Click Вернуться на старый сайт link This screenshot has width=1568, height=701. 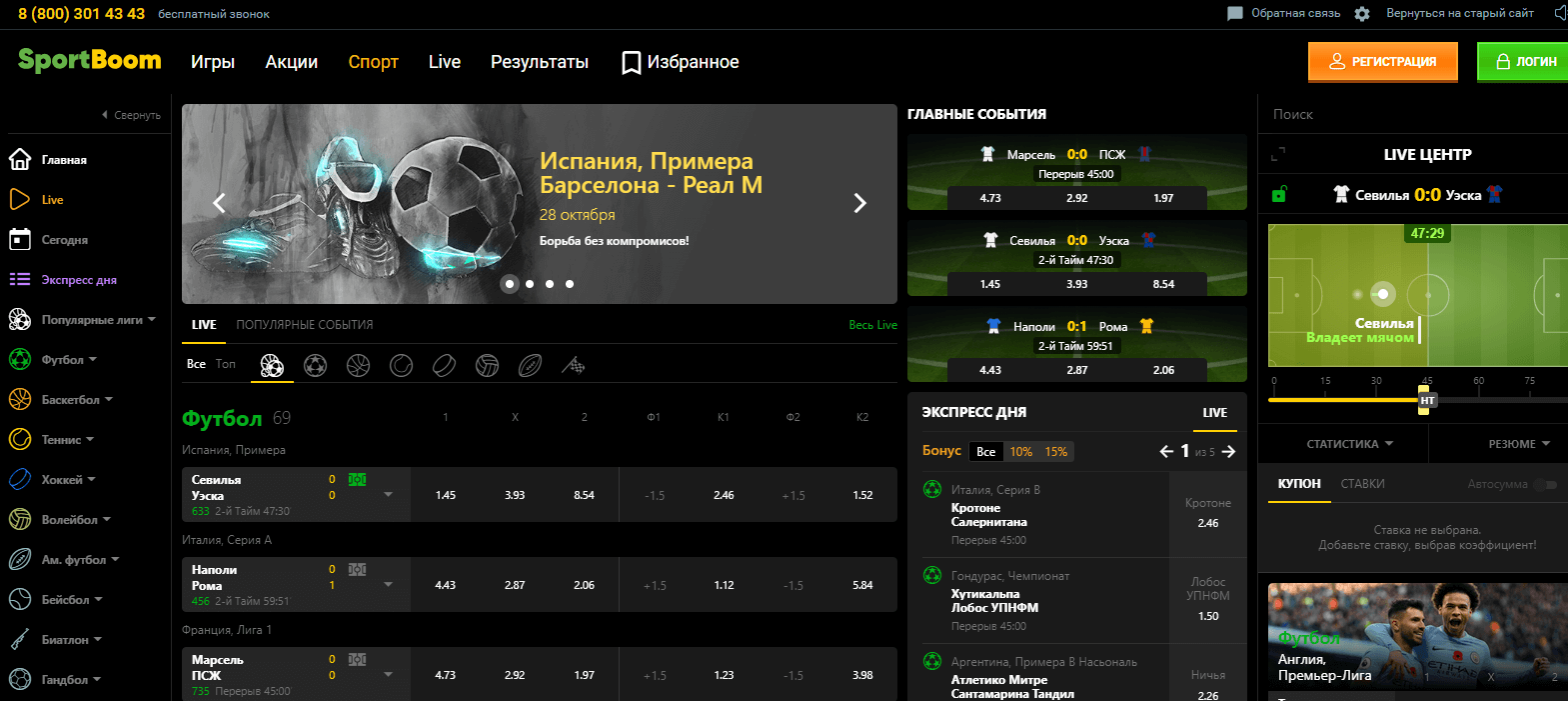pyautogui.click(x=1459, y=14)
